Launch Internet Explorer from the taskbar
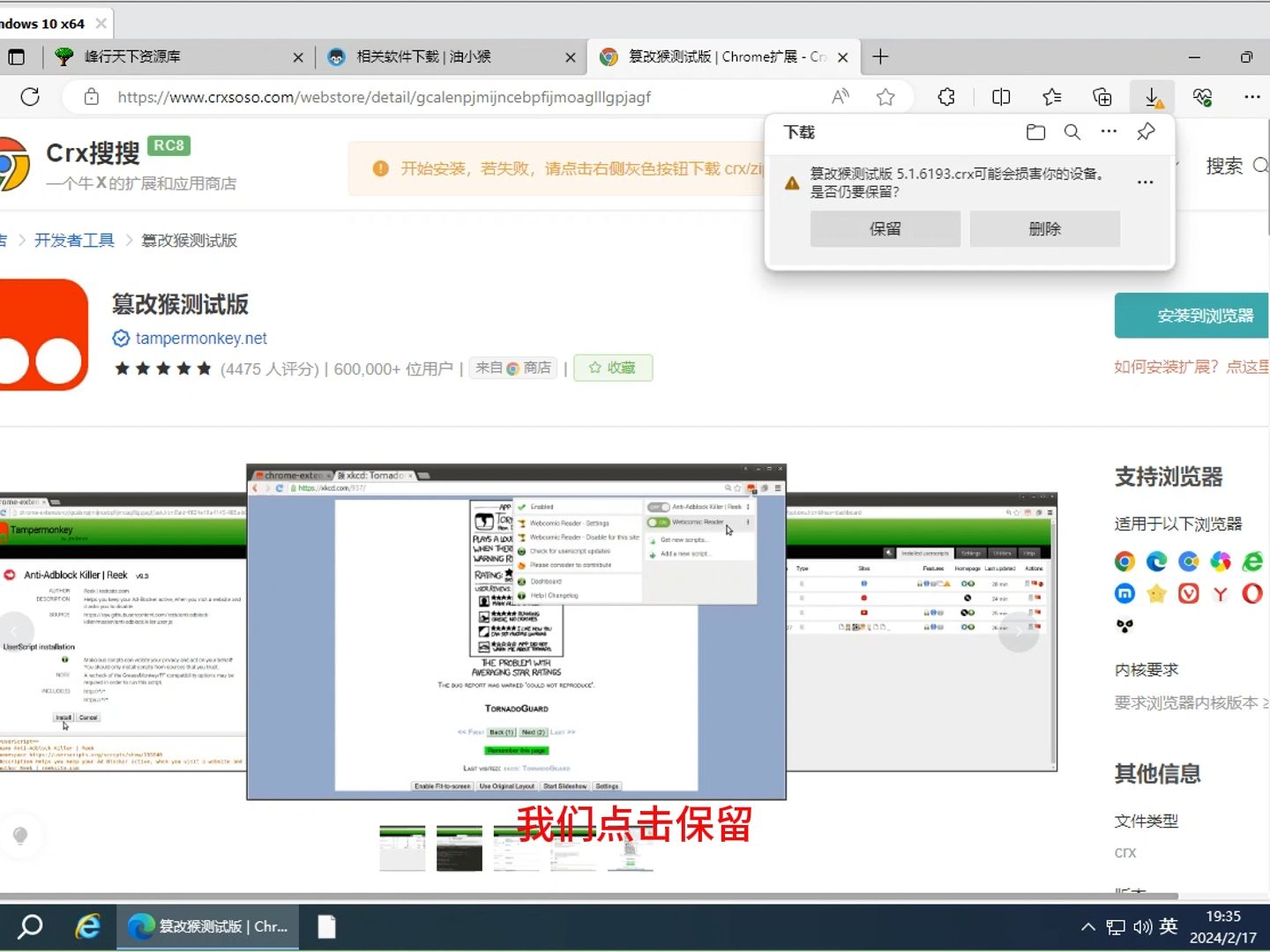 (x=87, y=927)
